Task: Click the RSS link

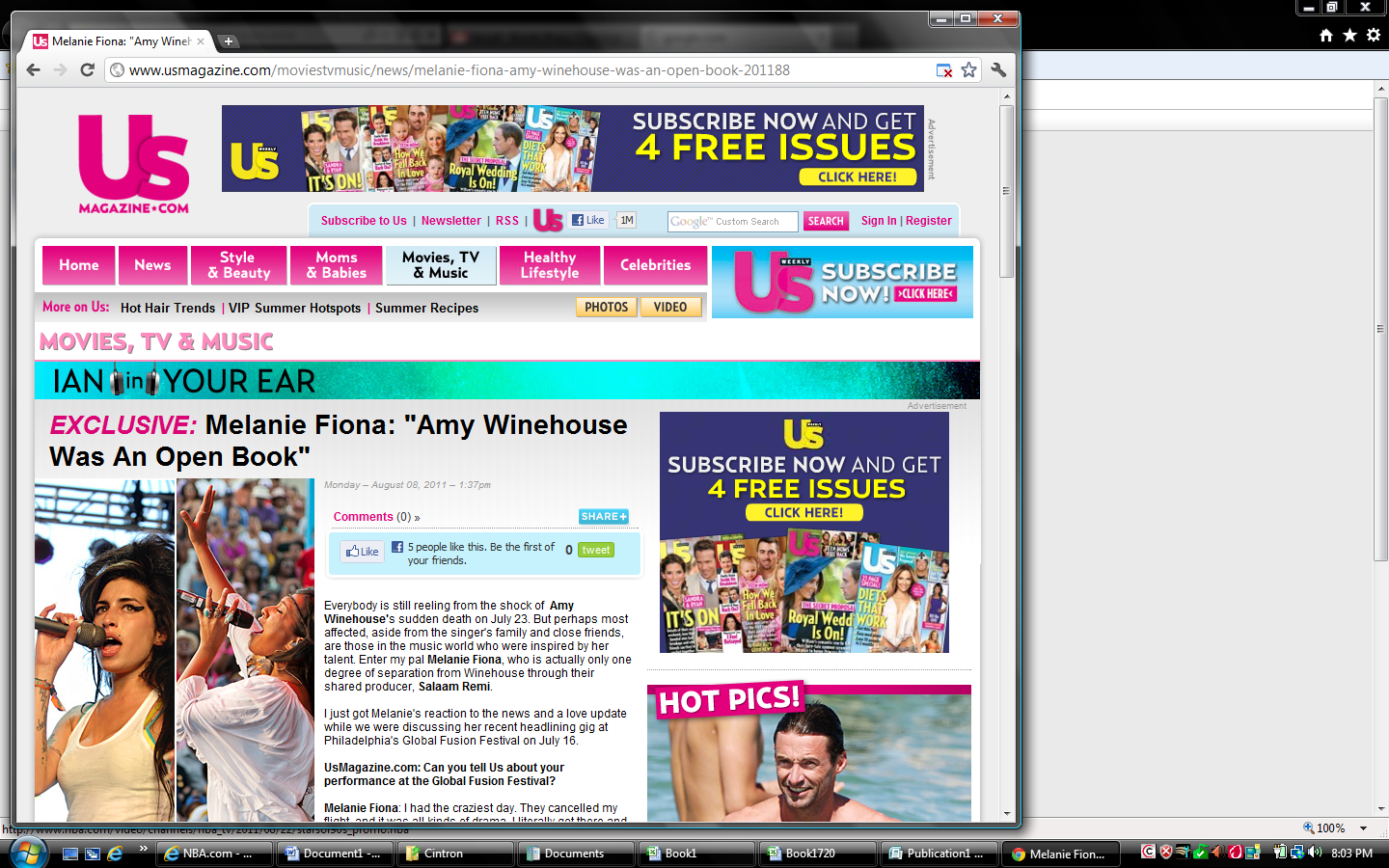Action: pyautogui.click(x=507, y=221)
